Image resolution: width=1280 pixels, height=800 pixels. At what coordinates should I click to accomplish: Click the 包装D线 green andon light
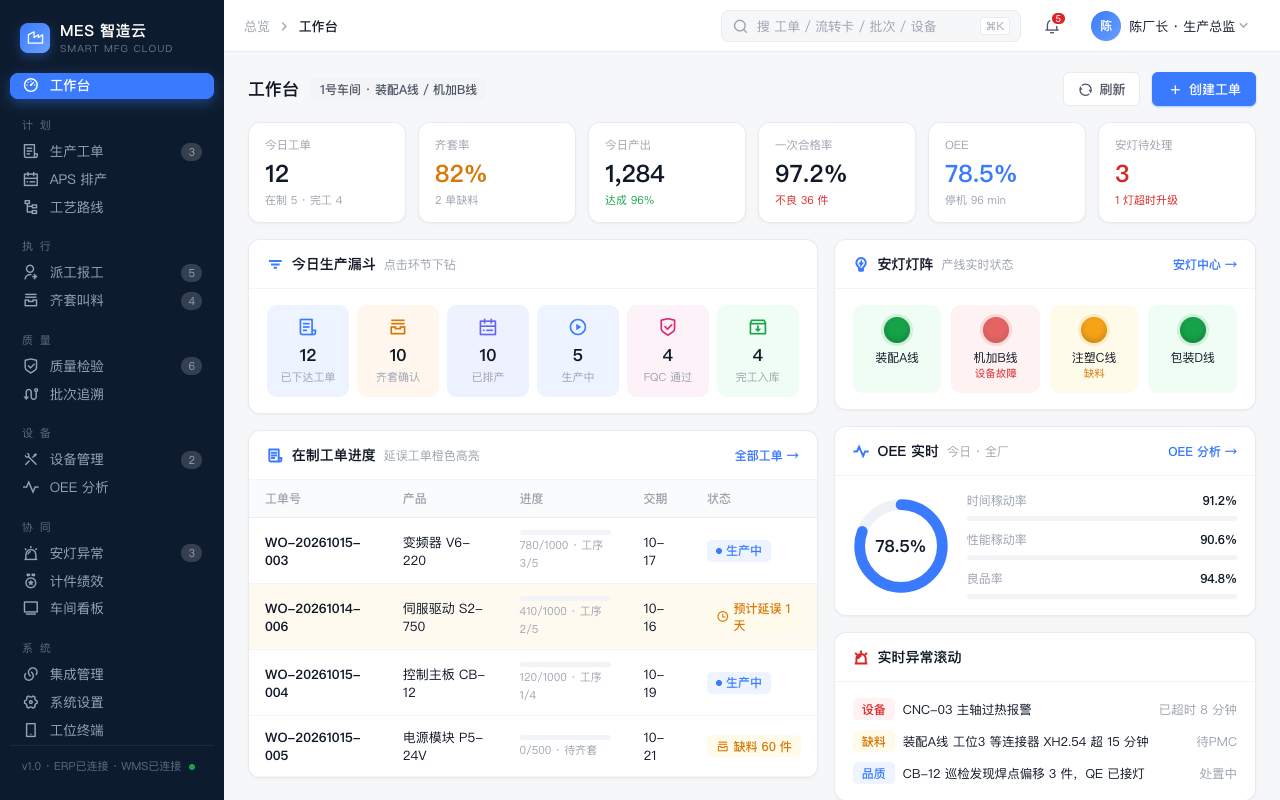point(1193,330)
